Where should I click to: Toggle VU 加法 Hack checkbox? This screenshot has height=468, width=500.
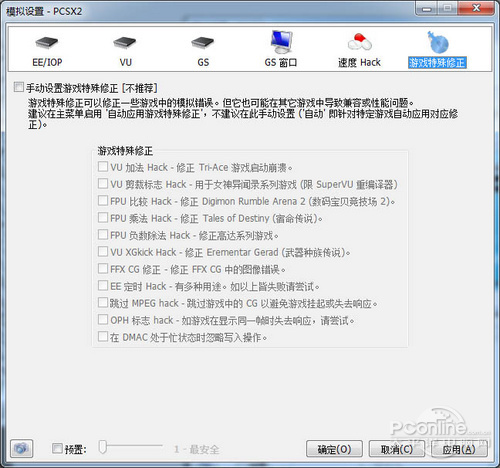pyautogui.click(x=103, y=166)
